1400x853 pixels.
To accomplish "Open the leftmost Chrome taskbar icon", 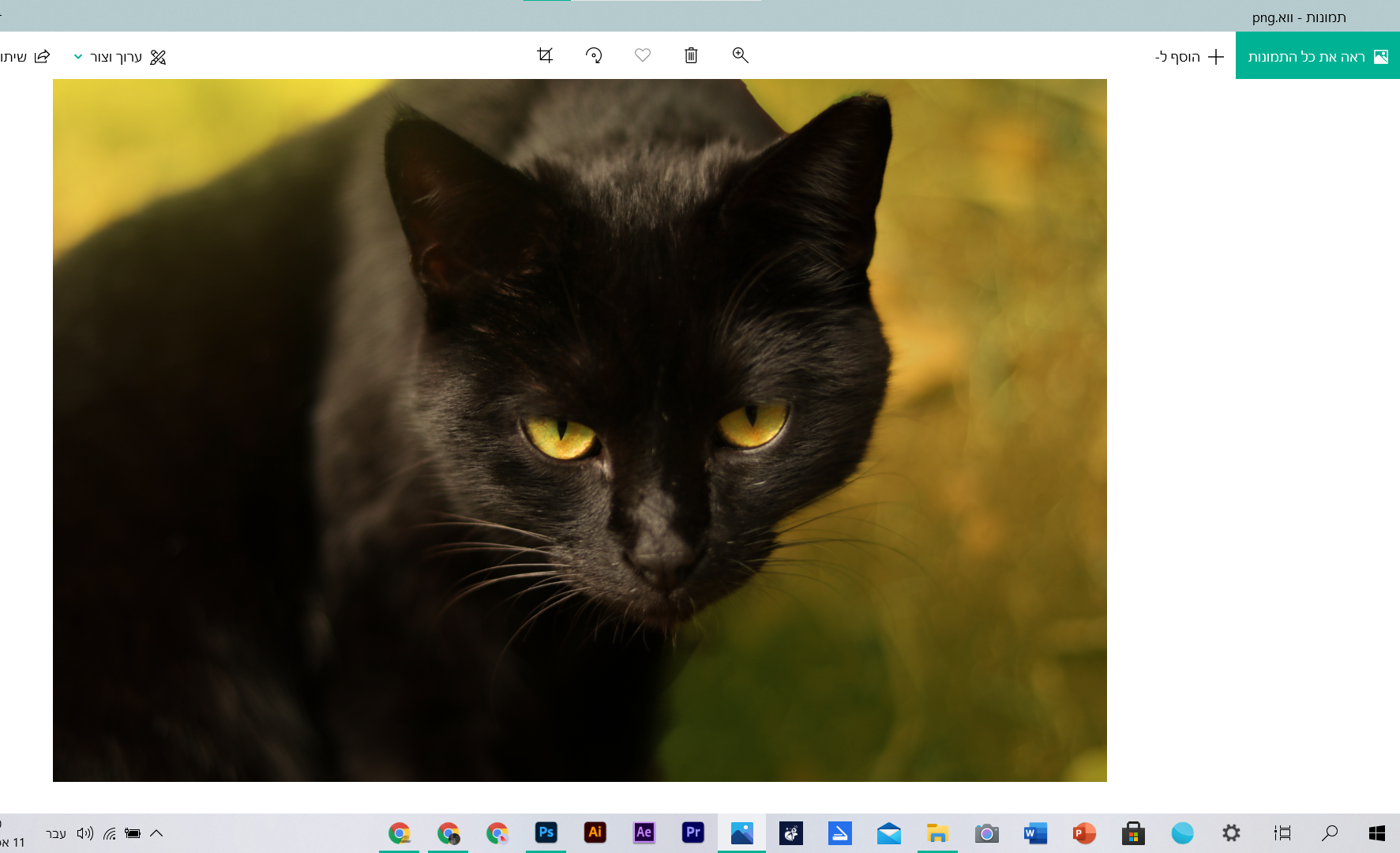I will (400, 832).
